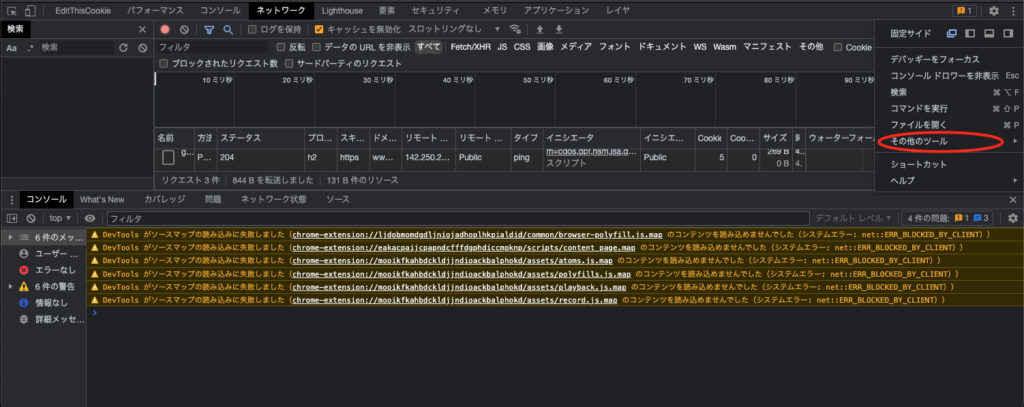Screen dimensions: 1024x407
Task: Click the network filter funnel icon
Action: coord(210,30)
